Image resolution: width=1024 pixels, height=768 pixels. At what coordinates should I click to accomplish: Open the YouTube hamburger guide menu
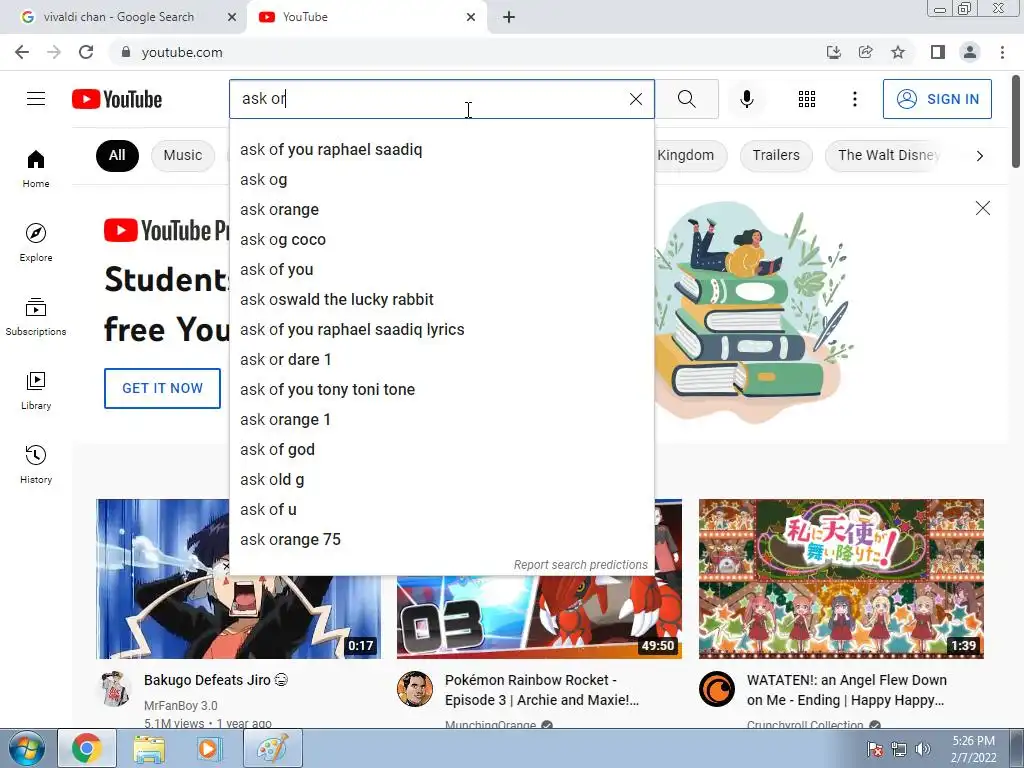36,99
